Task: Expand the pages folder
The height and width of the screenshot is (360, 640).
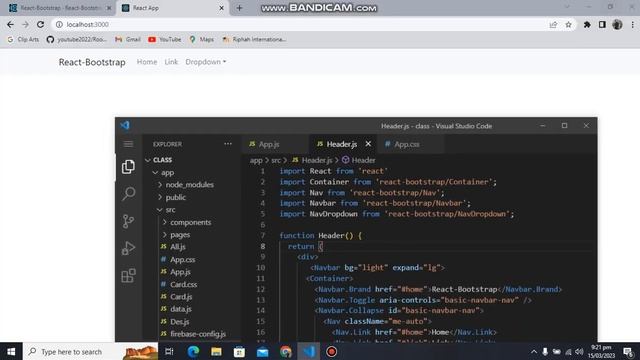Action: click(x=180, y=235)
